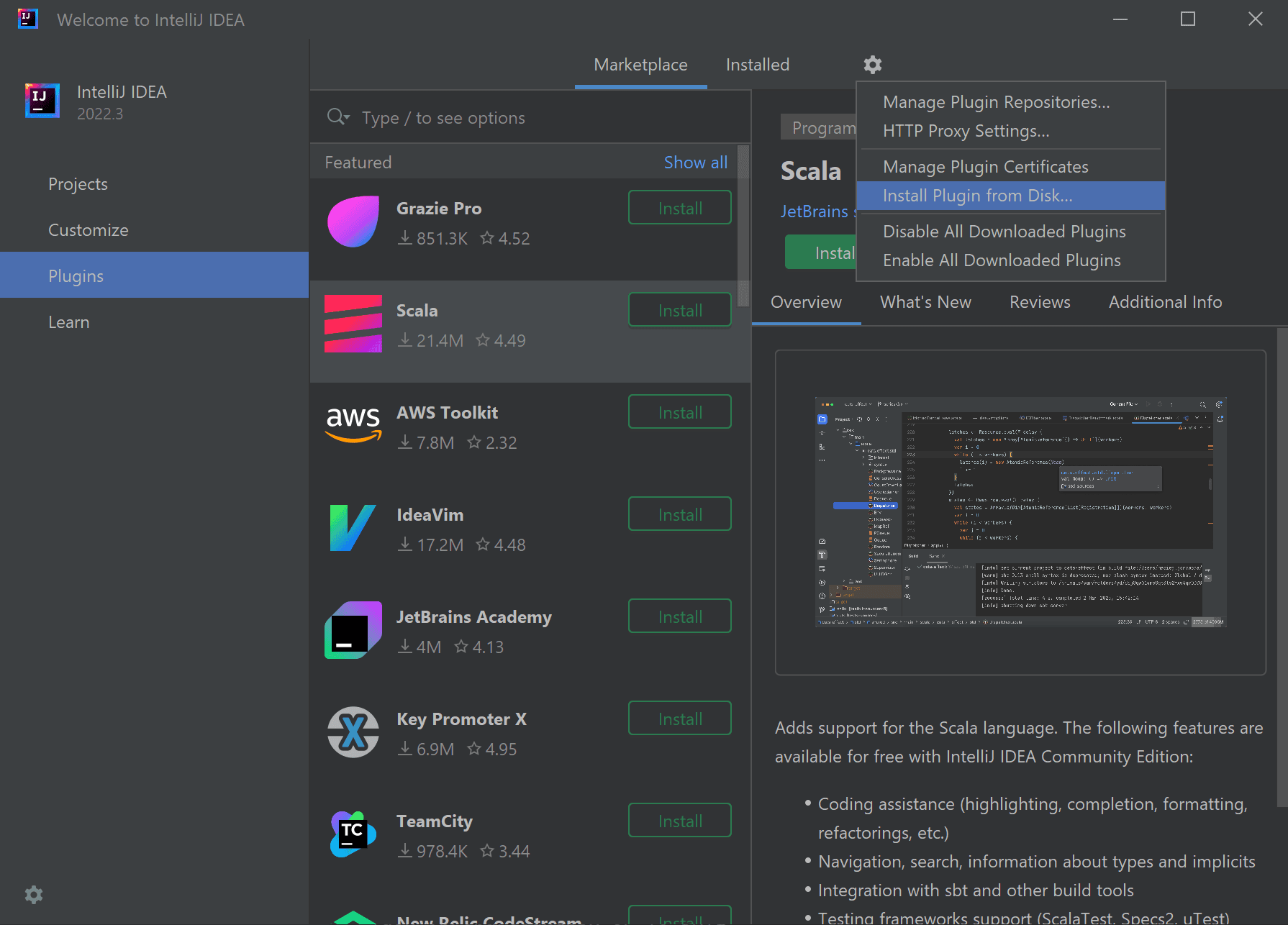Screen dimensions: 1288x925
Task: Click the Key Promoter X icon
Action: pos(353,732)
